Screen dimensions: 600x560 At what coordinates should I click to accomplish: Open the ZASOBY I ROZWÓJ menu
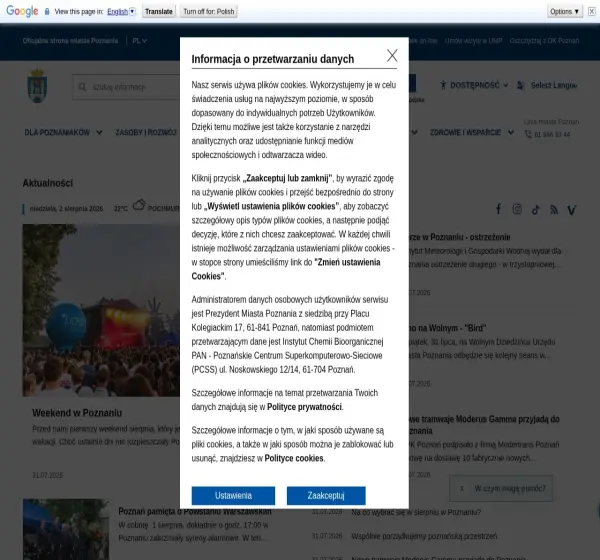[x=146, y=132]
